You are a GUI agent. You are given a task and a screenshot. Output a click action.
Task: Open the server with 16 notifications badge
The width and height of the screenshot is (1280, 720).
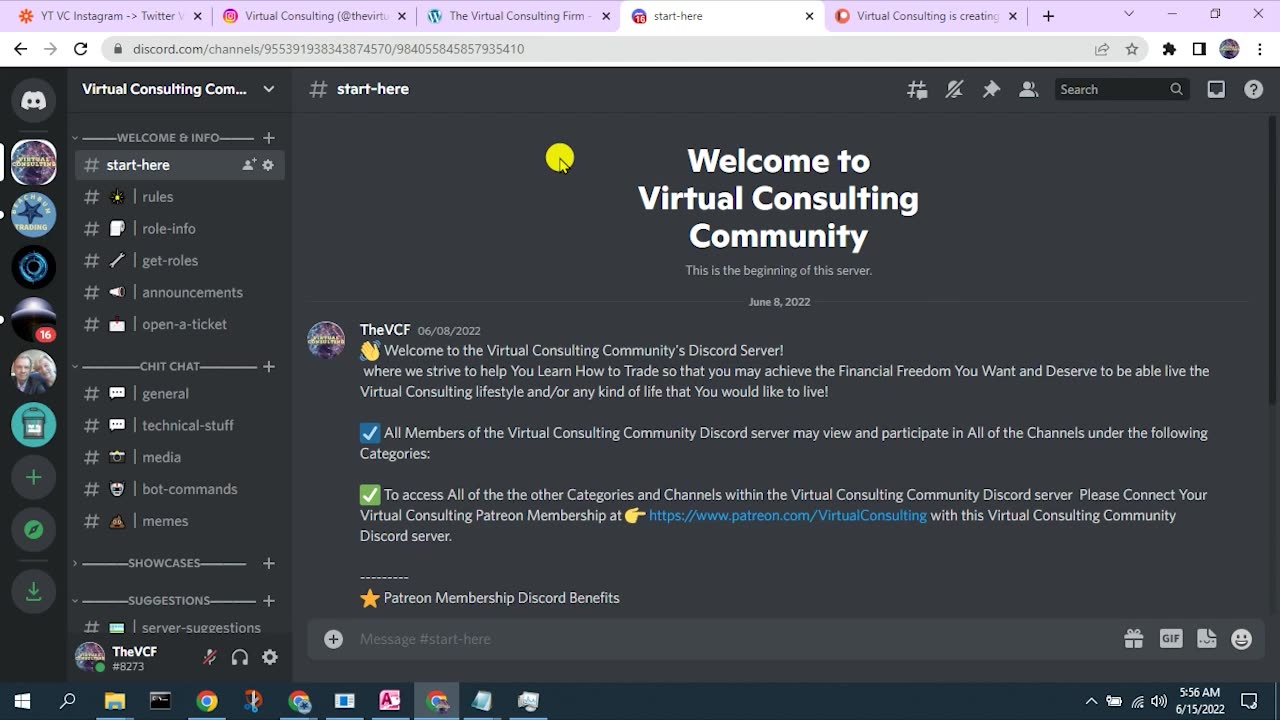(33, 319)
